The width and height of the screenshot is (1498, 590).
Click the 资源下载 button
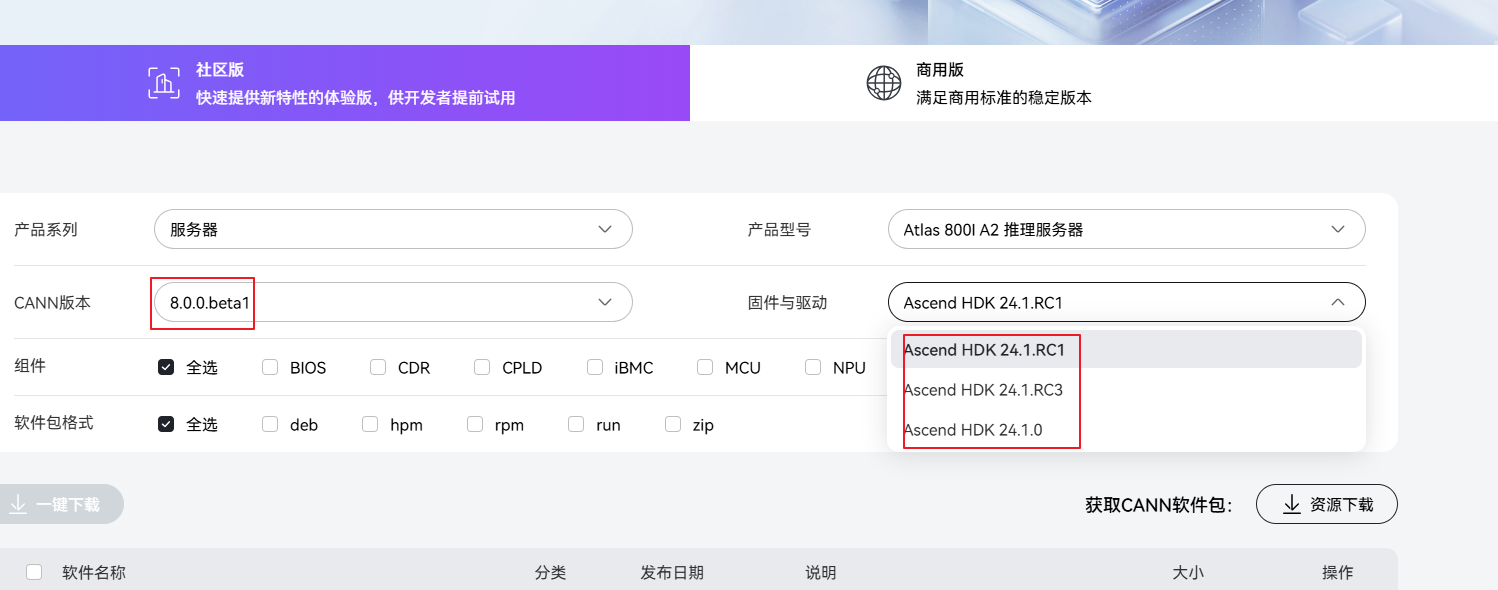[1326, 504]
